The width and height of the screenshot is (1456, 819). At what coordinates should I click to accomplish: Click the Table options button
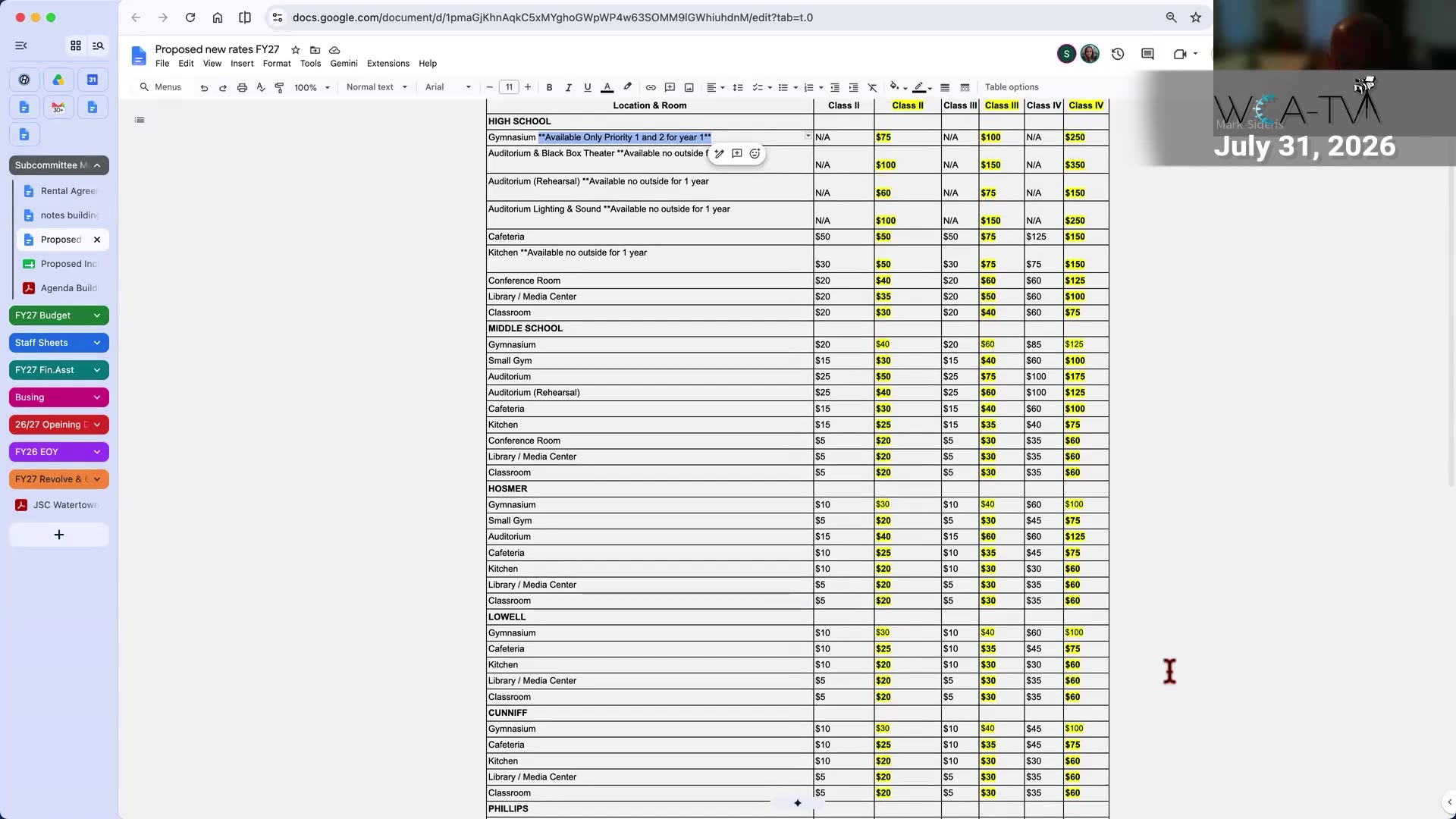click(x=1012, y=87)
